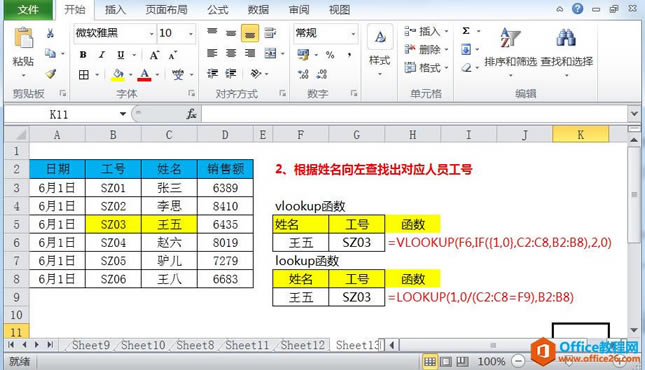Viewport: 645px width, 370px height.
Task: Open 查找和选择 Find and Select
Action: (x=566, y=51)
